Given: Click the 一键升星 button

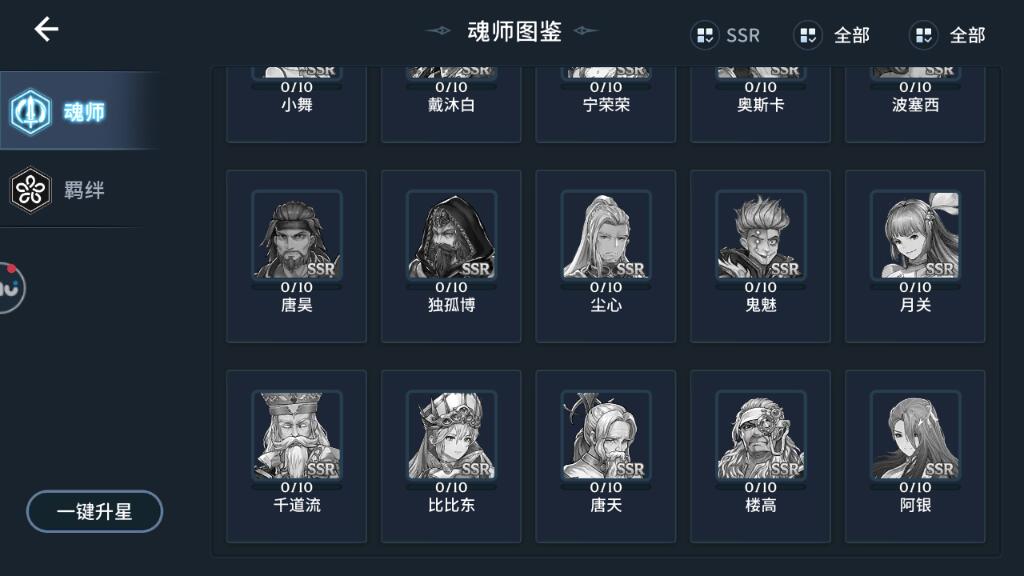Looking at the screenshot, I should click(95, 511).
